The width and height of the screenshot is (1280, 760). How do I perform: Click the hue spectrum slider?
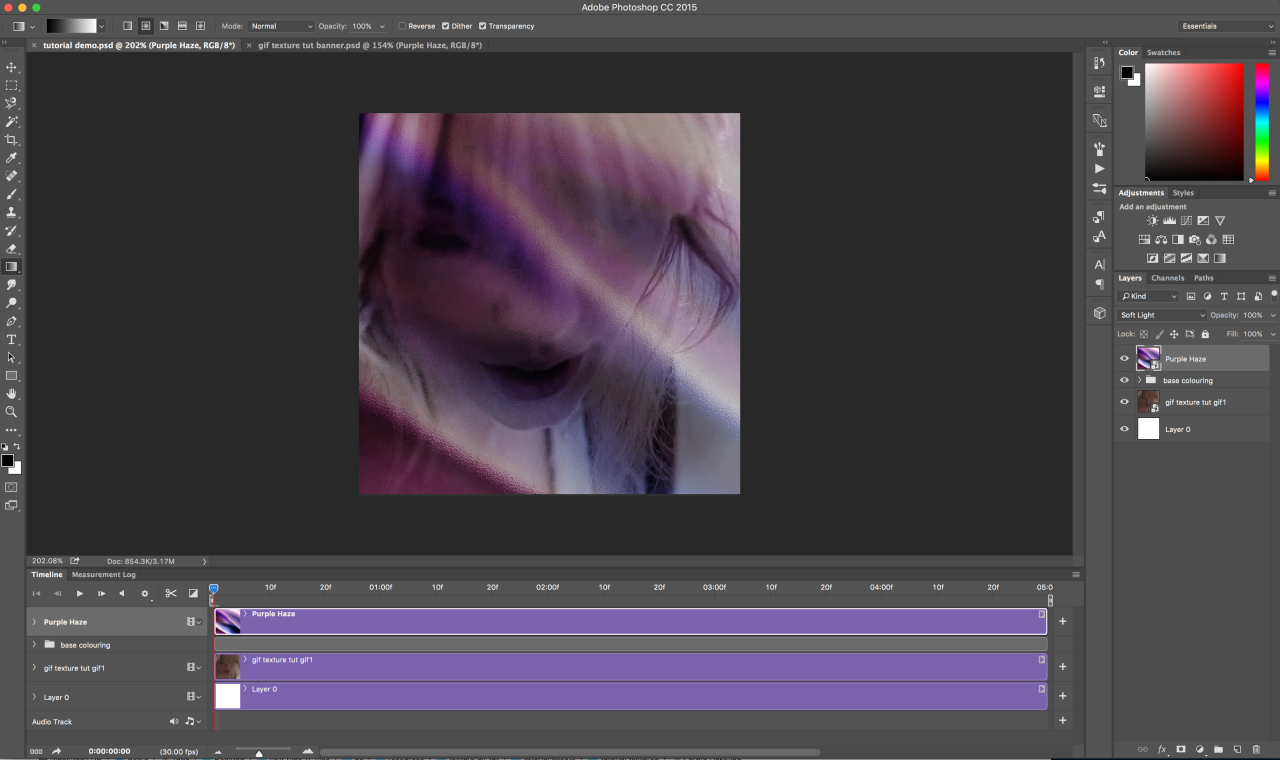click(x=1262, y=122)
